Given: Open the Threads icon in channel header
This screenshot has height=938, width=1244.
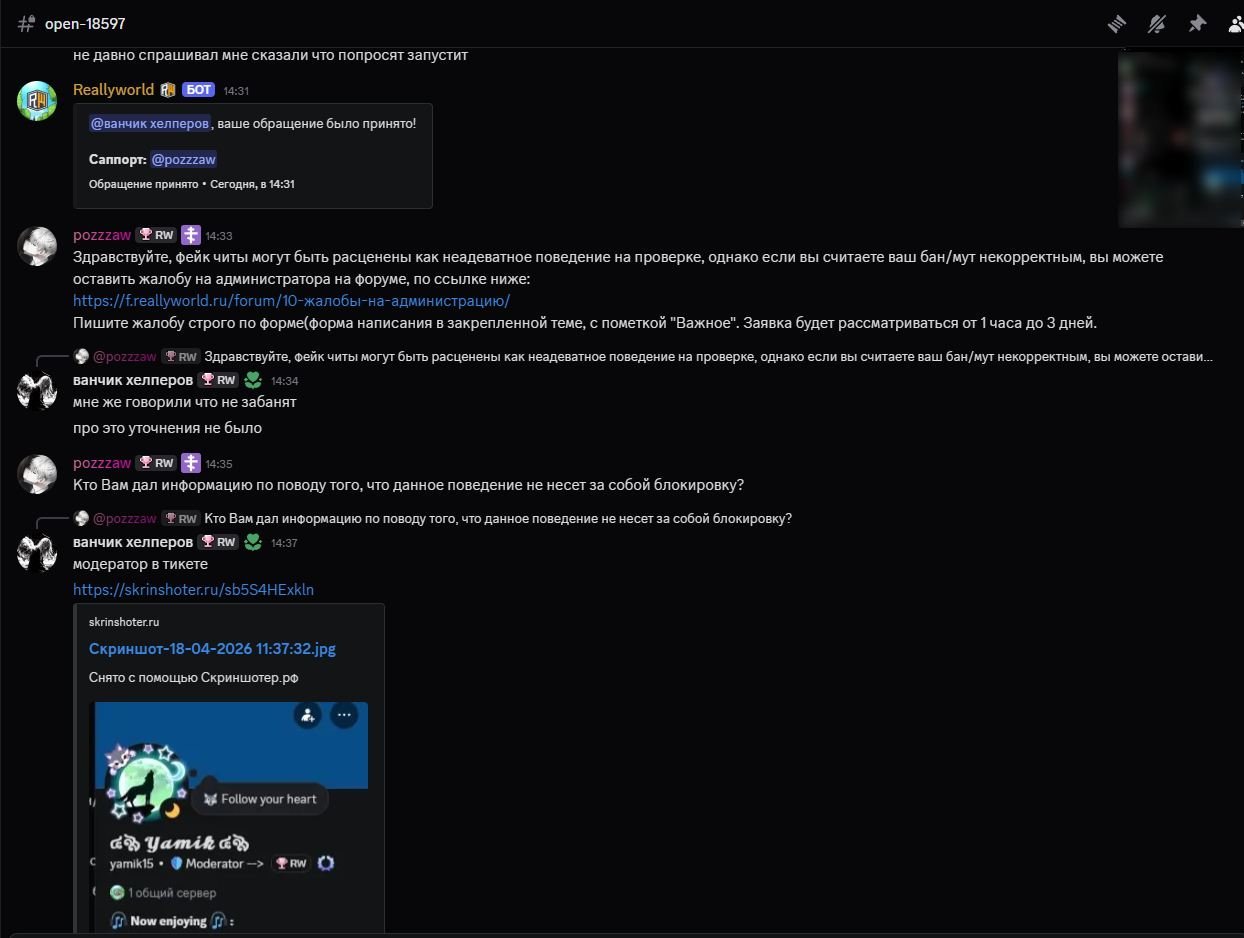Looking at the screenshot, I should pos(1117,24).
